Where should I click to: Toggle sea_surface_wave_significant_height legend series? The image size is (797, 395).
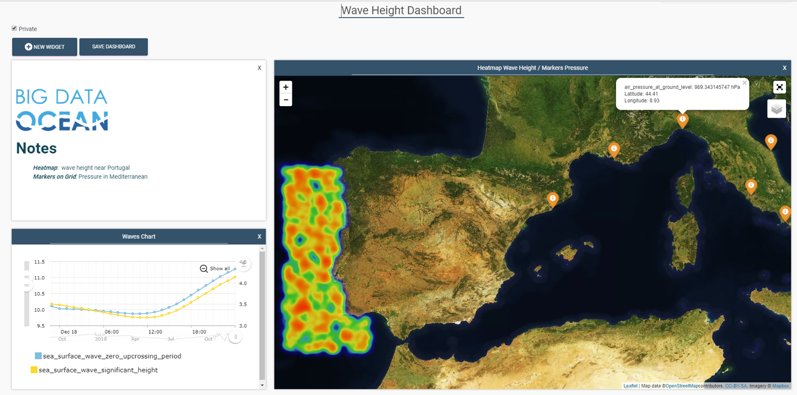(x=94, y=370)
